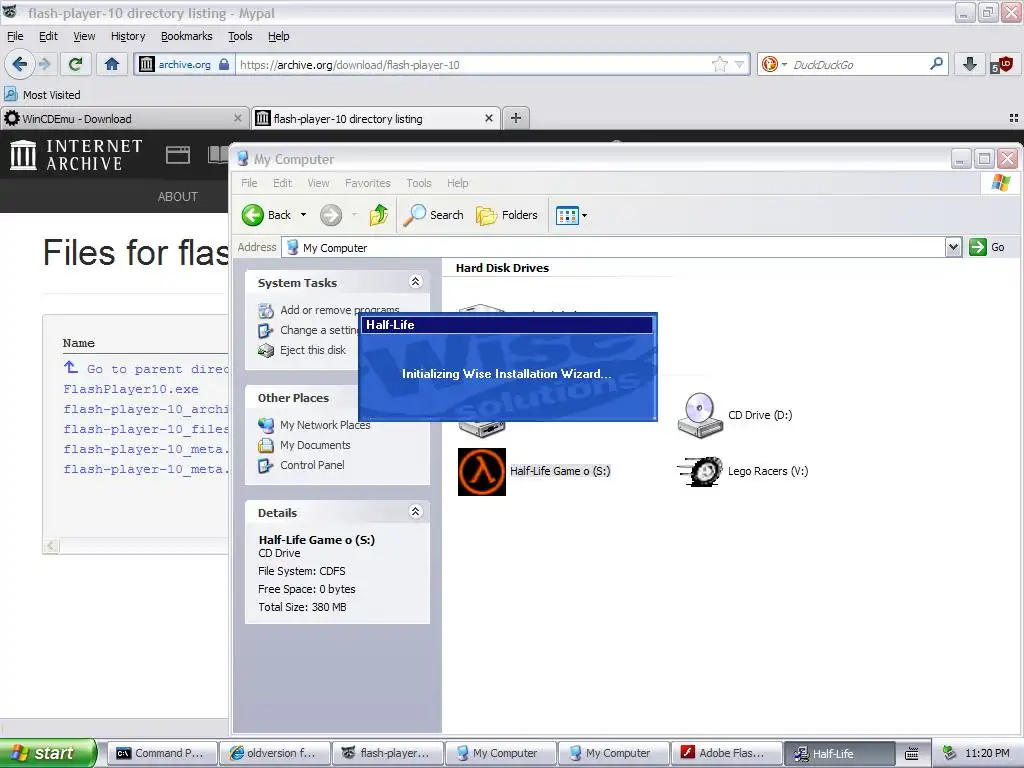This screenshot has width=1024, height=768.
Task: Switch to Command Prompt taskbar item
Action: tap(162, 753)
